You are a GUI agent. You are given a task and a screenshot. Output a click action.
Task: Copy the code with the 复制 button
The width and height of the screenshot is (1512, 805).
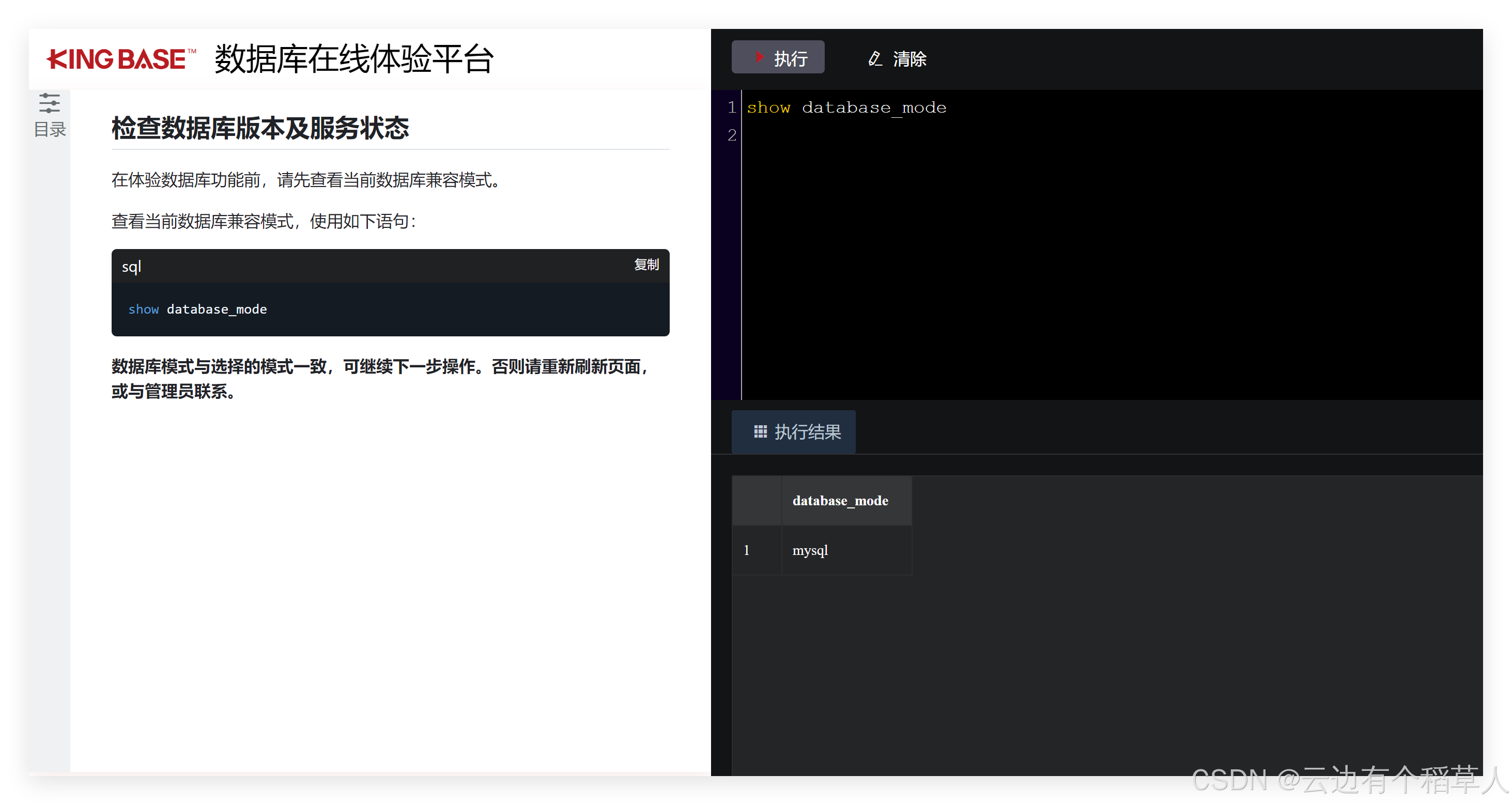[646, 265]
